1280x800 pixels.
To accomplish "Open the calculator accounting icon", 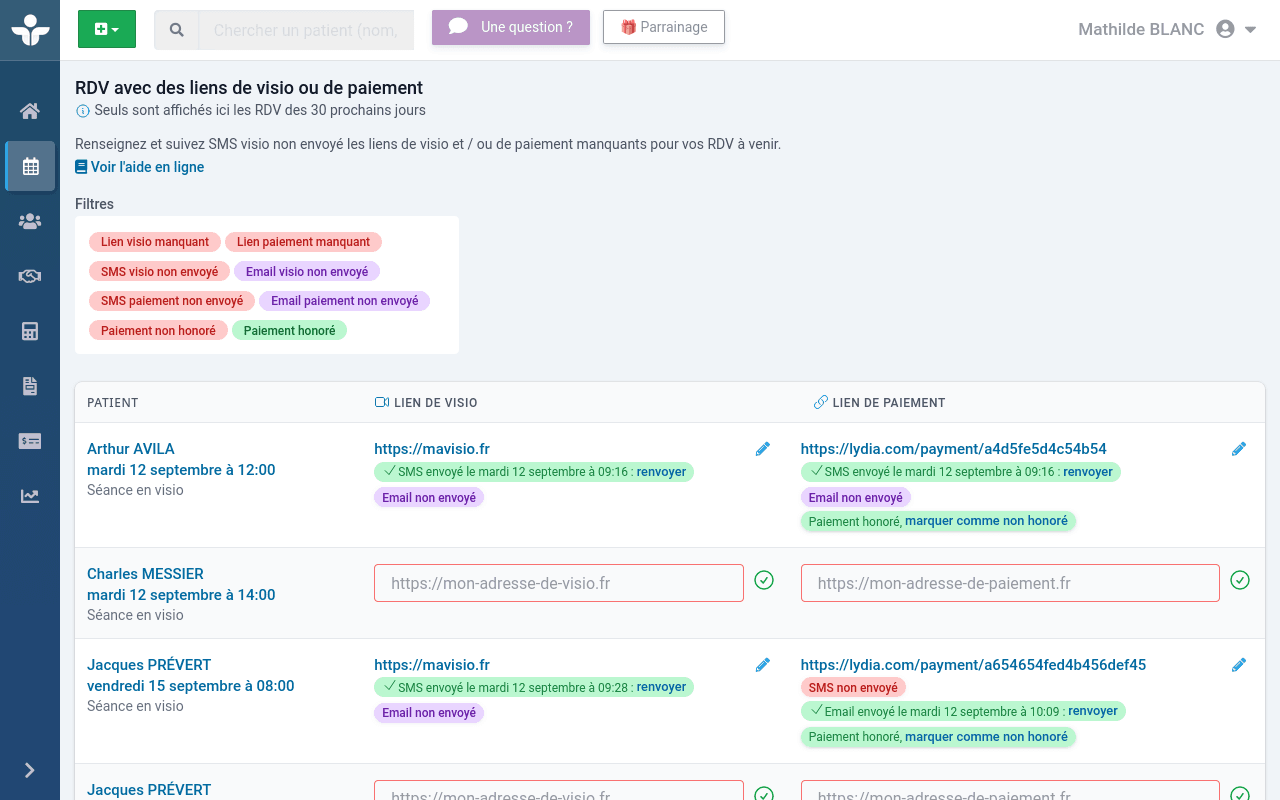I will click(30, 331).
